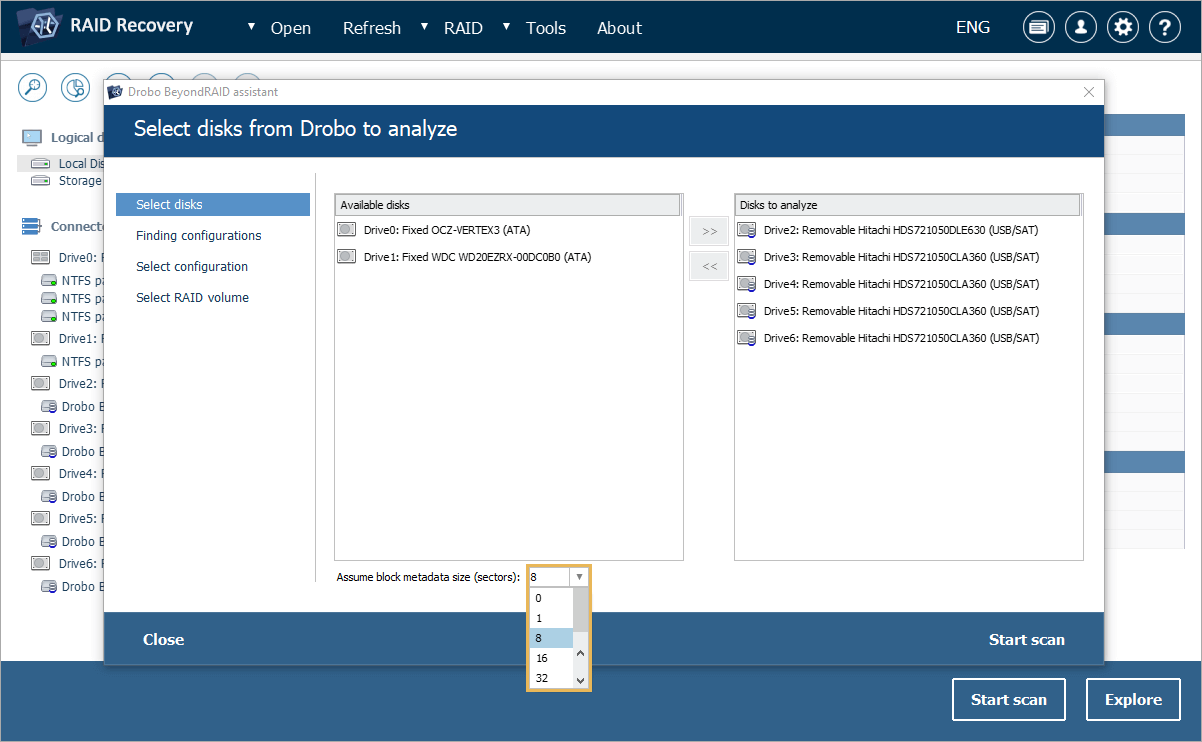The image size is (1202, 742).
Task: Click Close in the dialog footer
Action: 163,640
